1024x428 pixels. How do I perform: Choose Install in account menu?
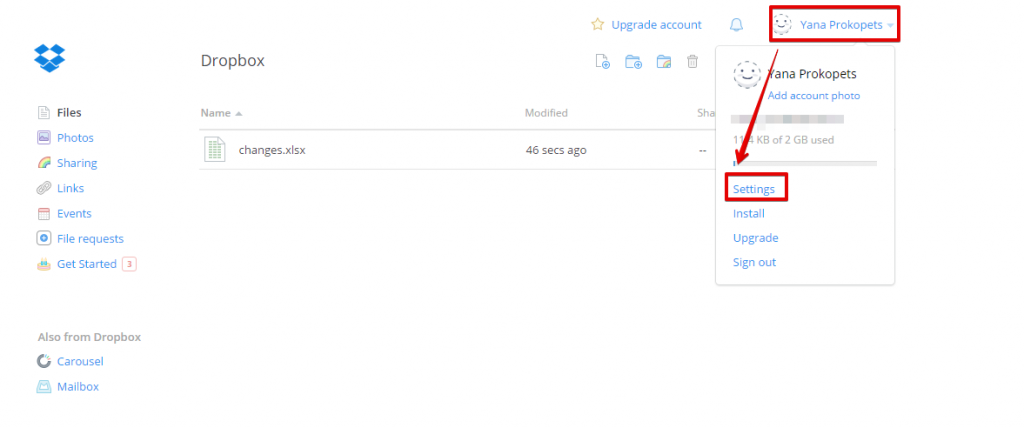point(748,214)
